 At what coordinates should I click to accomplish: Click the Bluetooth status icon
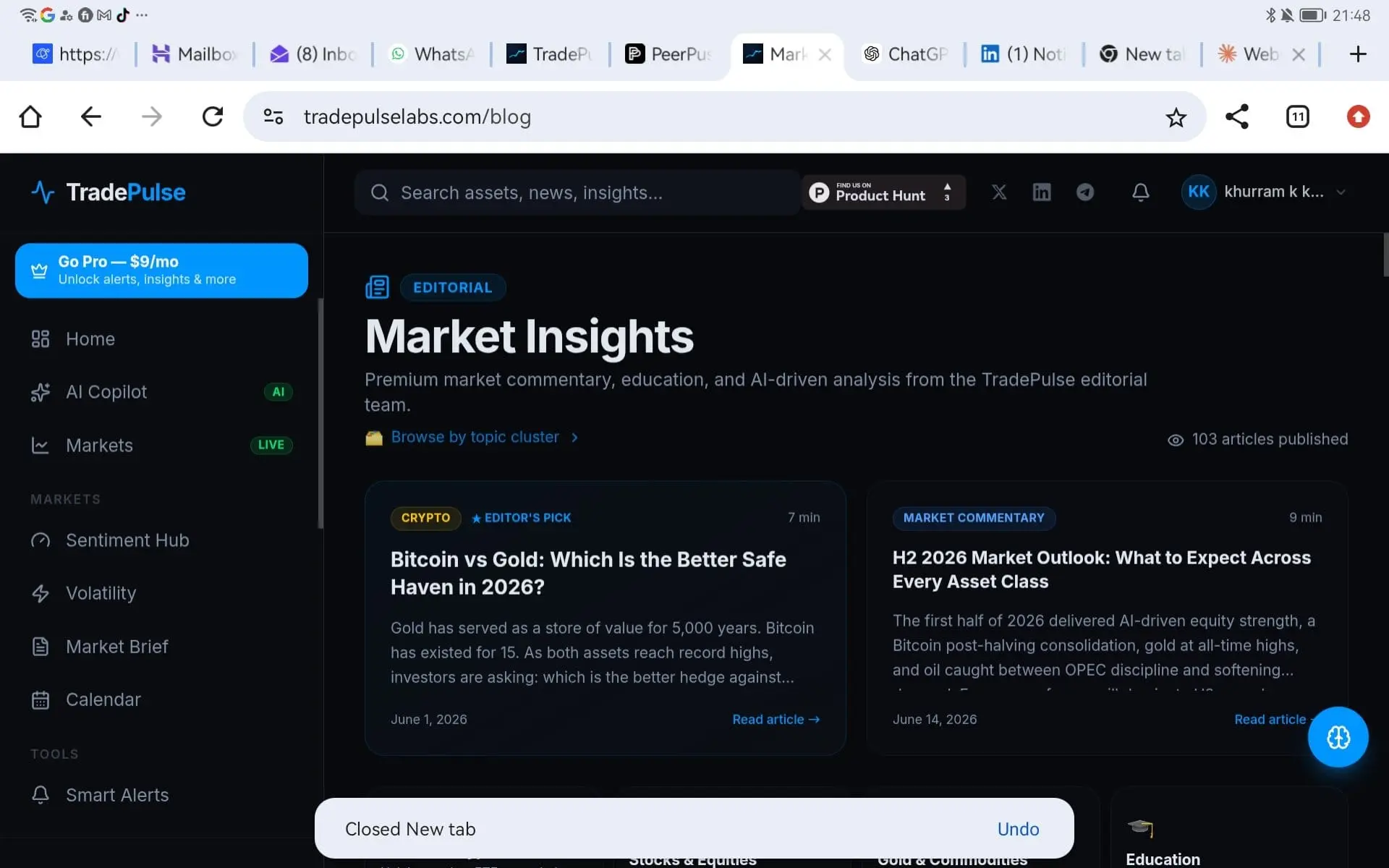1270,15
